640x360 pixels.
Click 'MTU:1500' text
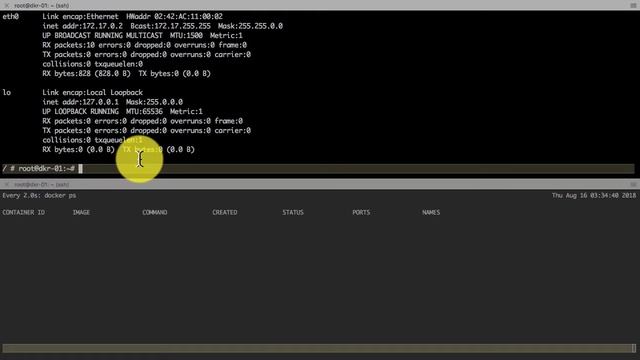186,36
